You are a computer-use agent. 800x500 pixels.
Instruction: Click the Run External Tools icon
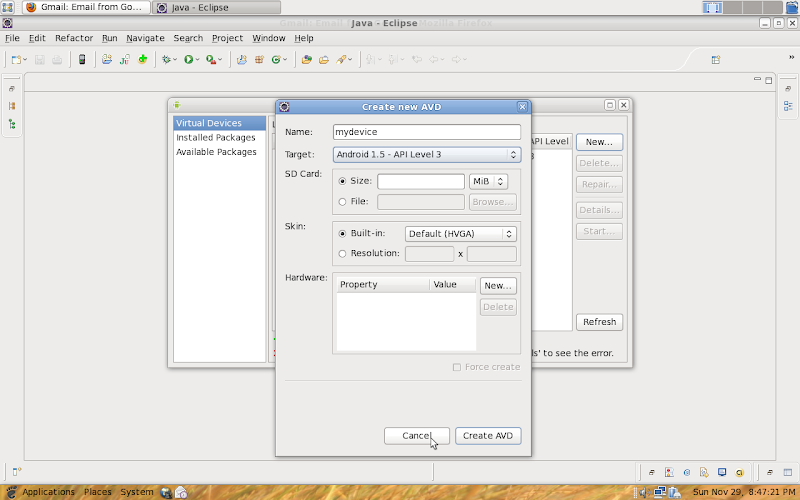pos(211,60)
